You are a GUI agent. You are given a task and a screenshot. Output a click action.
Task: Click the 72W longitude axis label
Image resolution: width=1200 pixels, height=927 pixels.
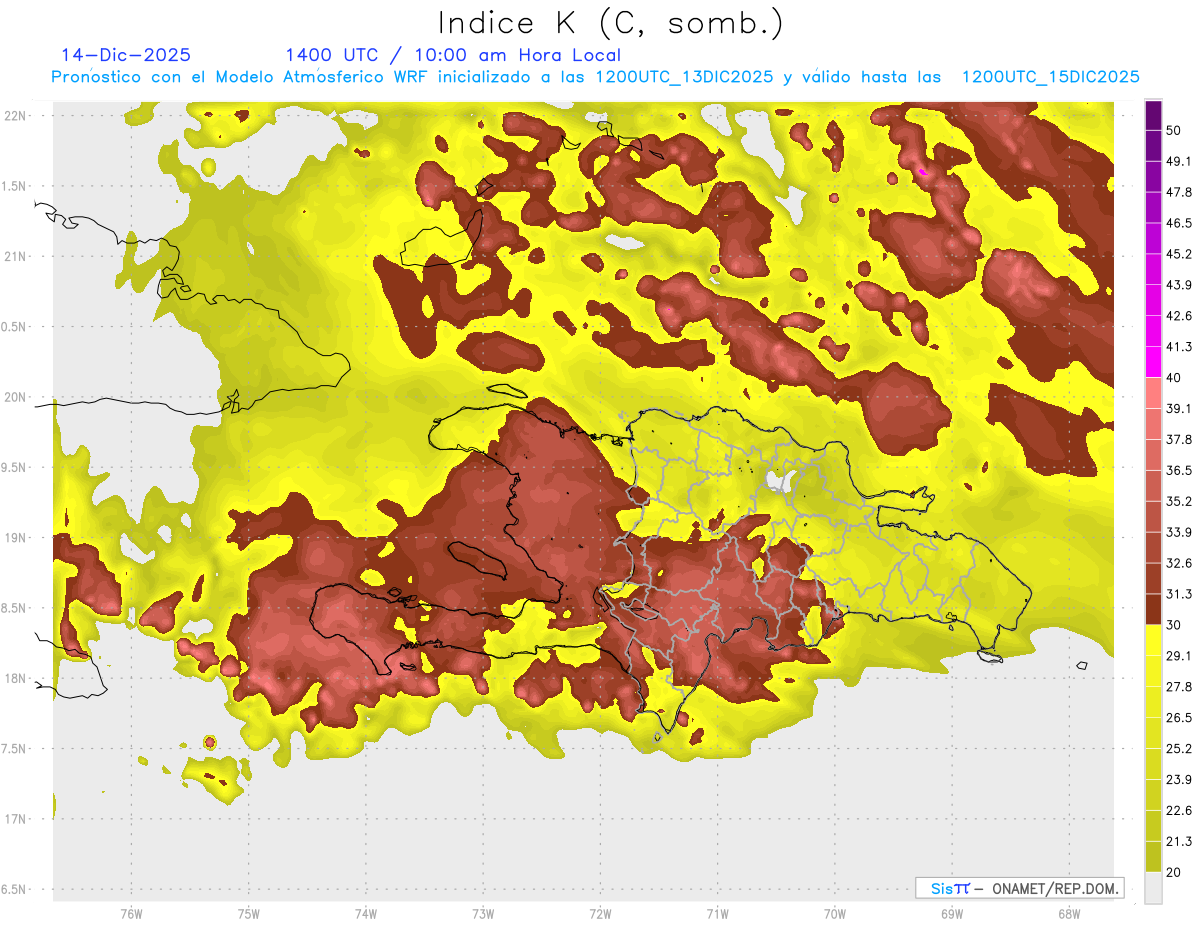click(600, 913)
